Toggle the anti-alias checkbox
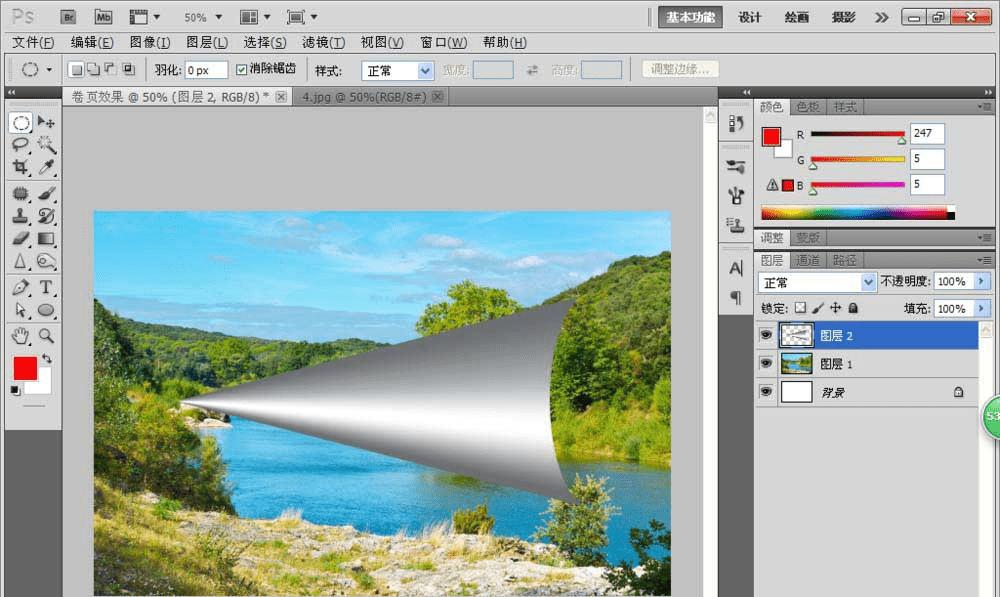1000x597 pixels. 241,70
